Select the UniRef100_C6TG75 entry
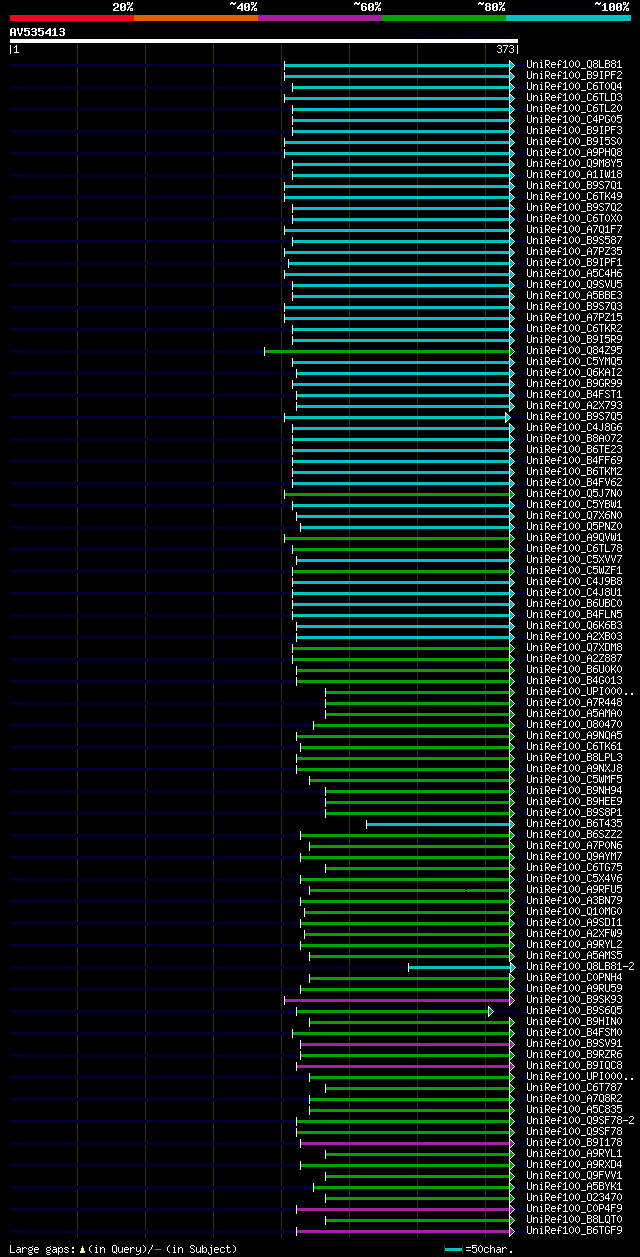 (x=574, y=868)
